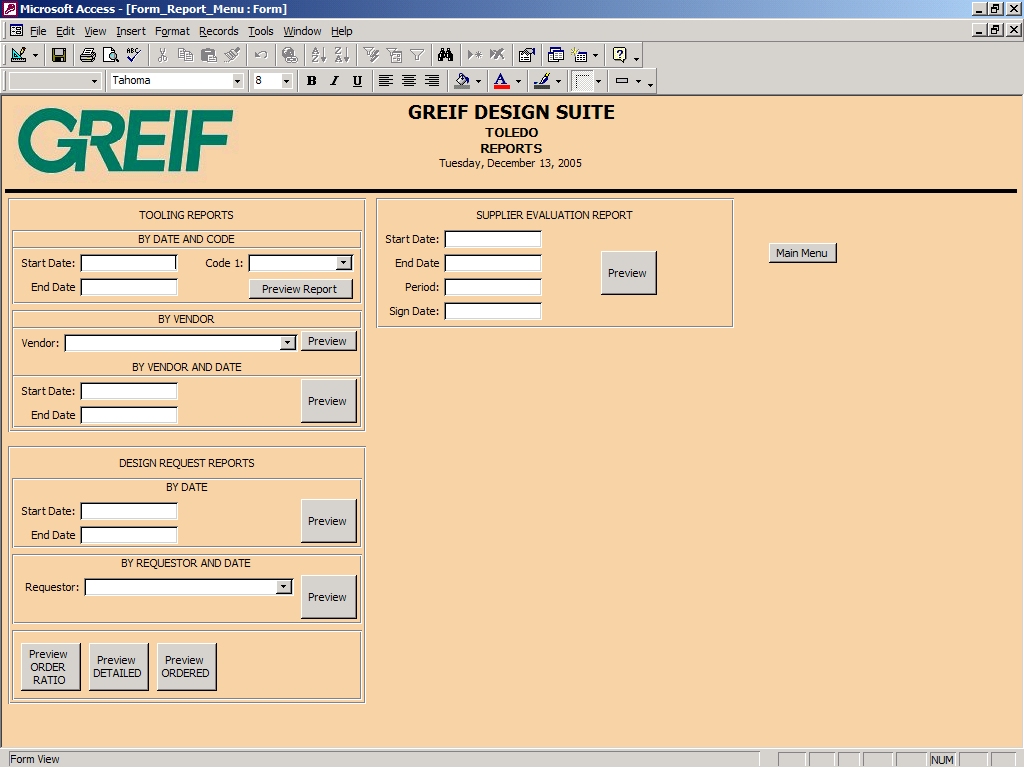Image resolution: width=1024 pixels, height=768 pixels.
Task: Open Microsoft Access Help question icon
Action: pyautogui.click(x=619, y=56)
